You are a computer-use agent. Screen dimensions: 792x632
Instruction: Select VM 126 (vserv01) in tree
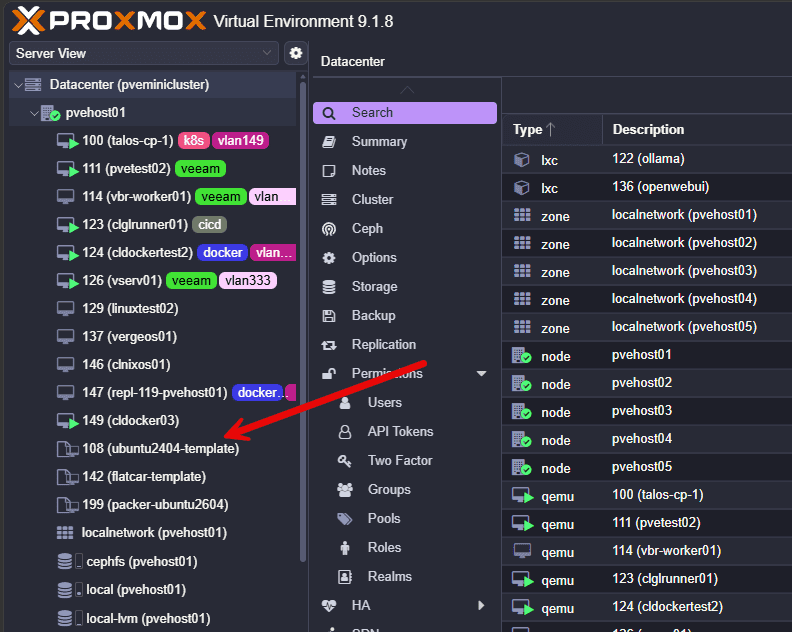(122, 280)
